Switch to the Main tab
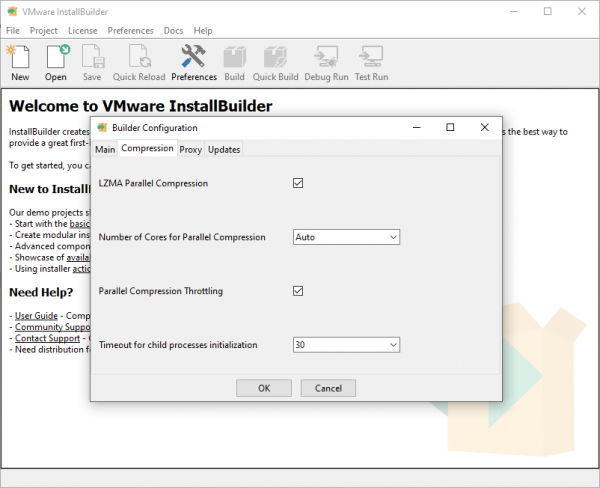 pyautogui.click(x=105, y=149)
